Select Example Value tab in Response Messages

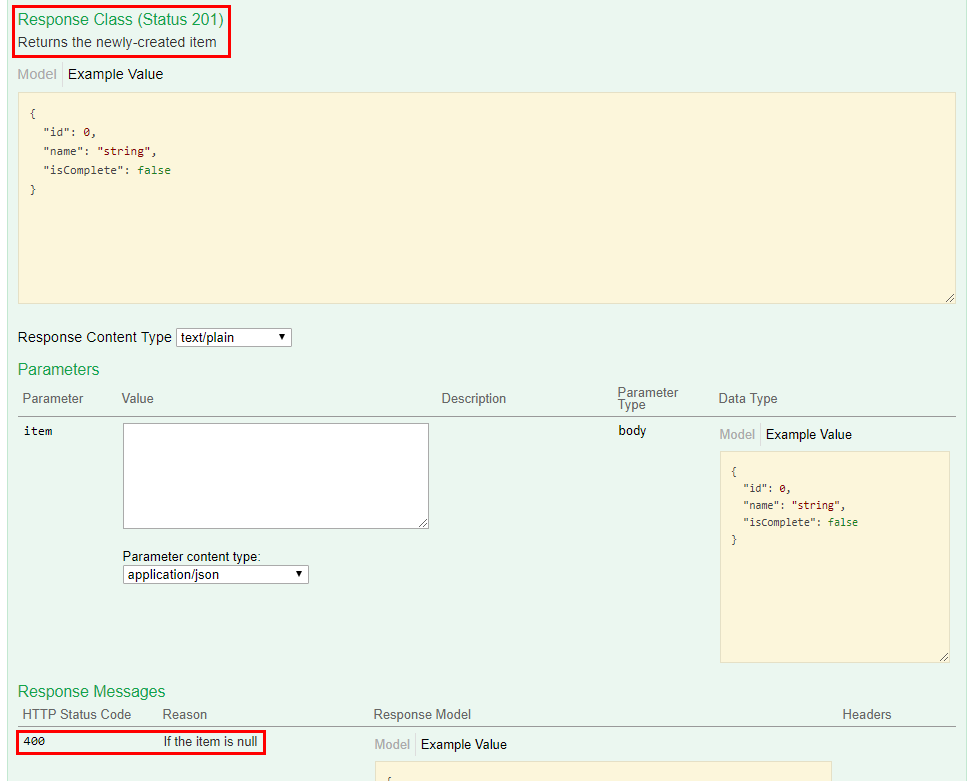coord(463,744)
